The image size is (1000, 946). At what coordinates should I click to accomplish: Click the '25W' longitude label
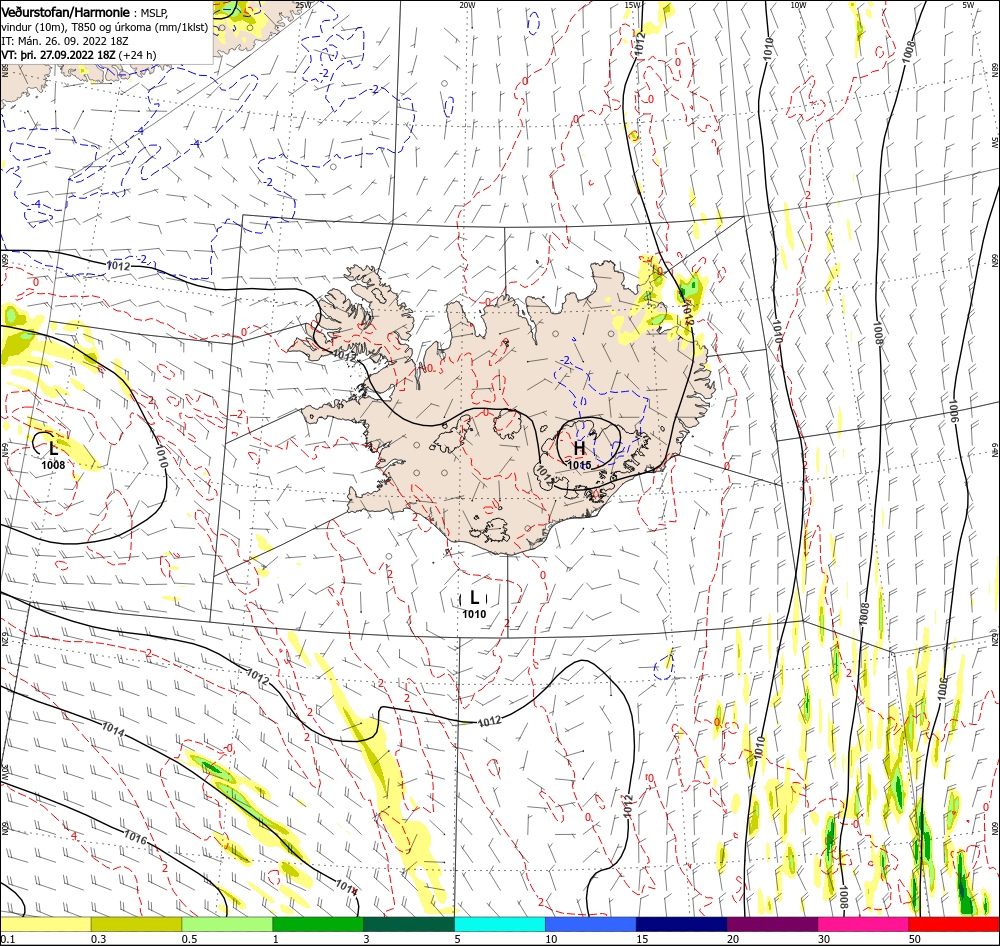click(304, 5)
